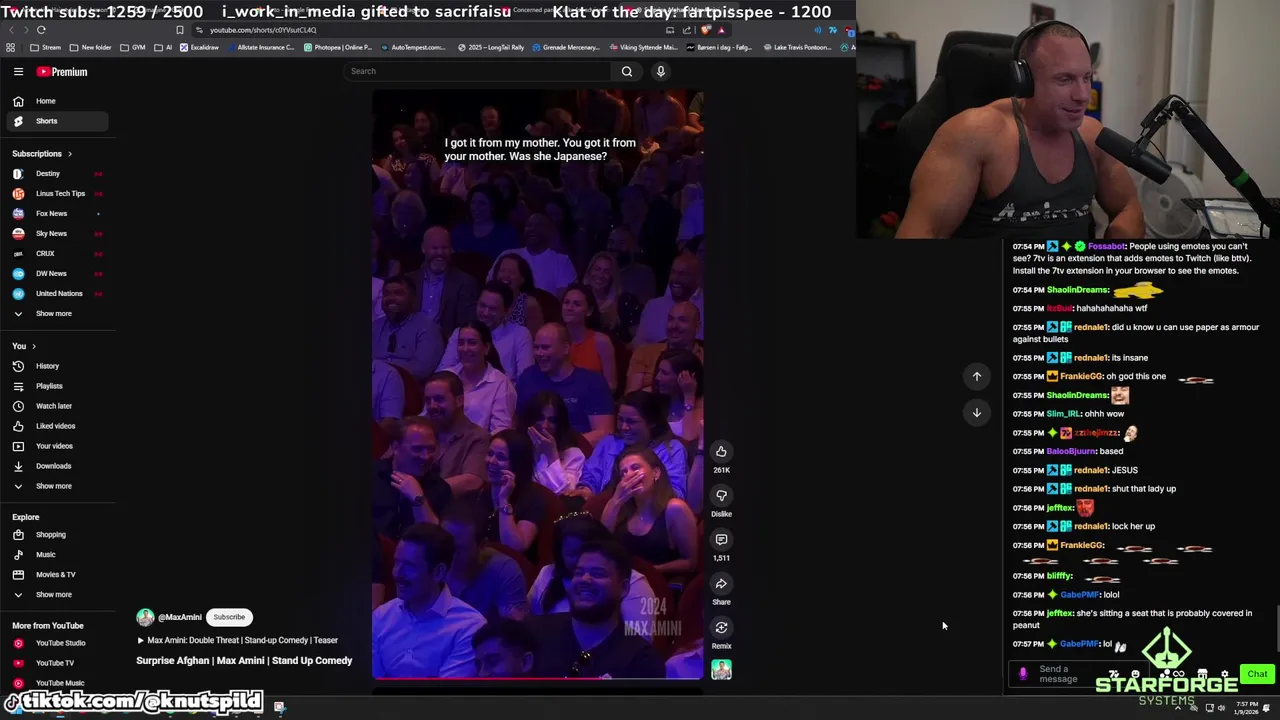1280x720 pixels.
Task: Expand Show more under Subscriptions
Action: pos(53,314)
